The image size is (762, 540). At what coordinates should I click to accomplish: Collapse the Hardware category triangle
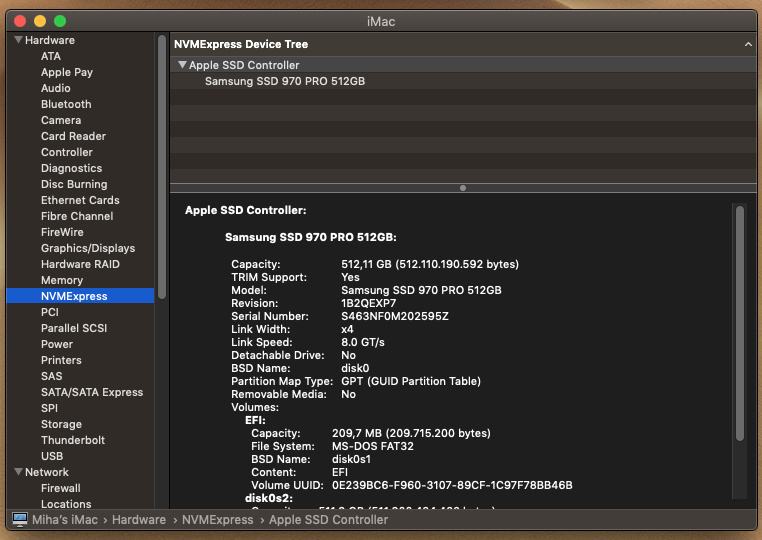coord(18,40)
